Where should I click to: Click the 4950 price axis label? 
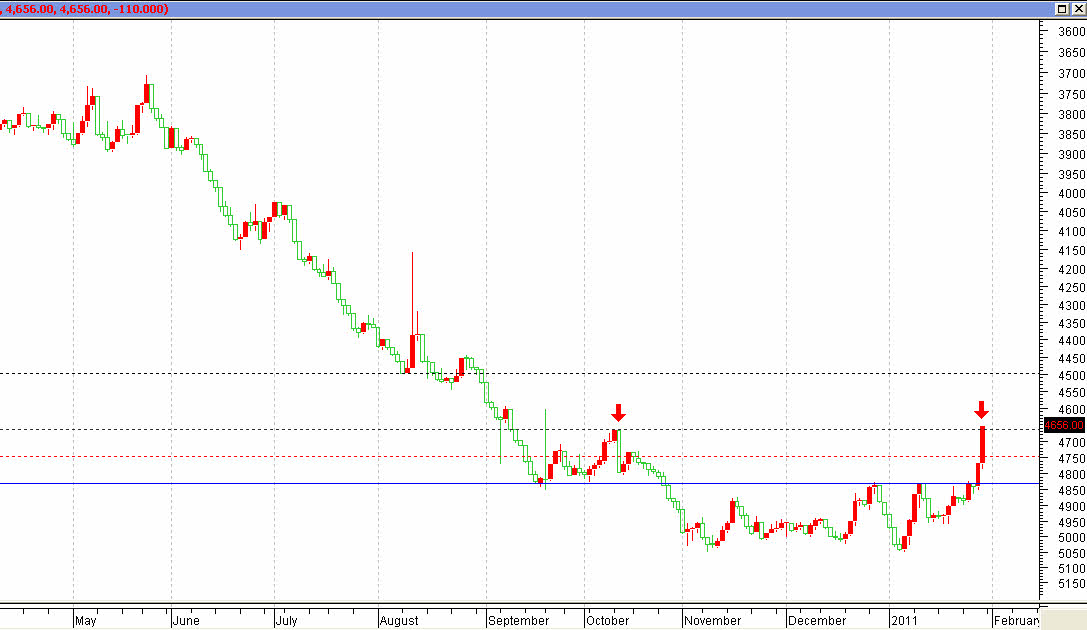click(x=1072, y=523)
